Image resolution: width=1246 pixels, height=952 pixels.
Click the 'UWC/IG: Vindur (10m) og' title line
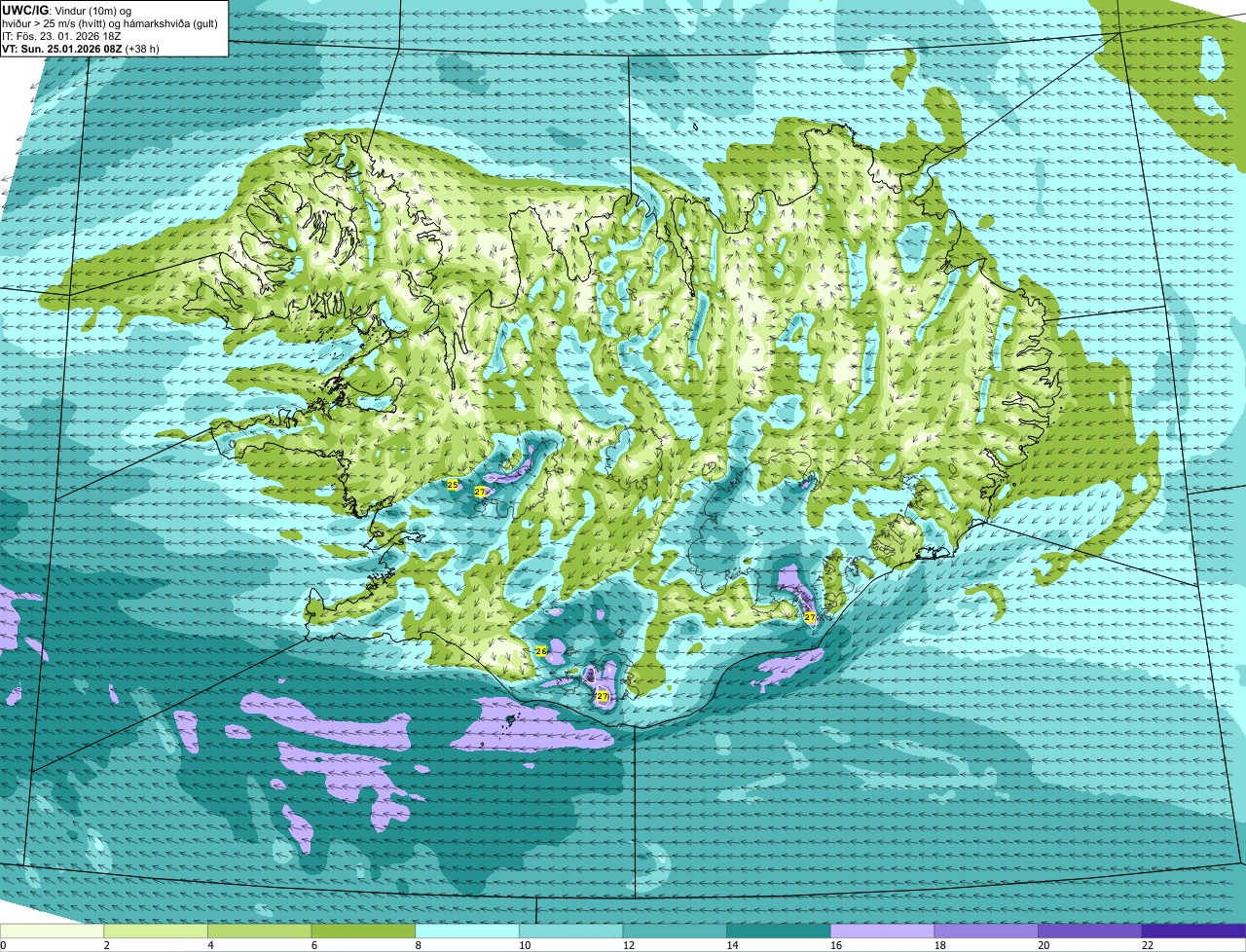pos(67,10)
